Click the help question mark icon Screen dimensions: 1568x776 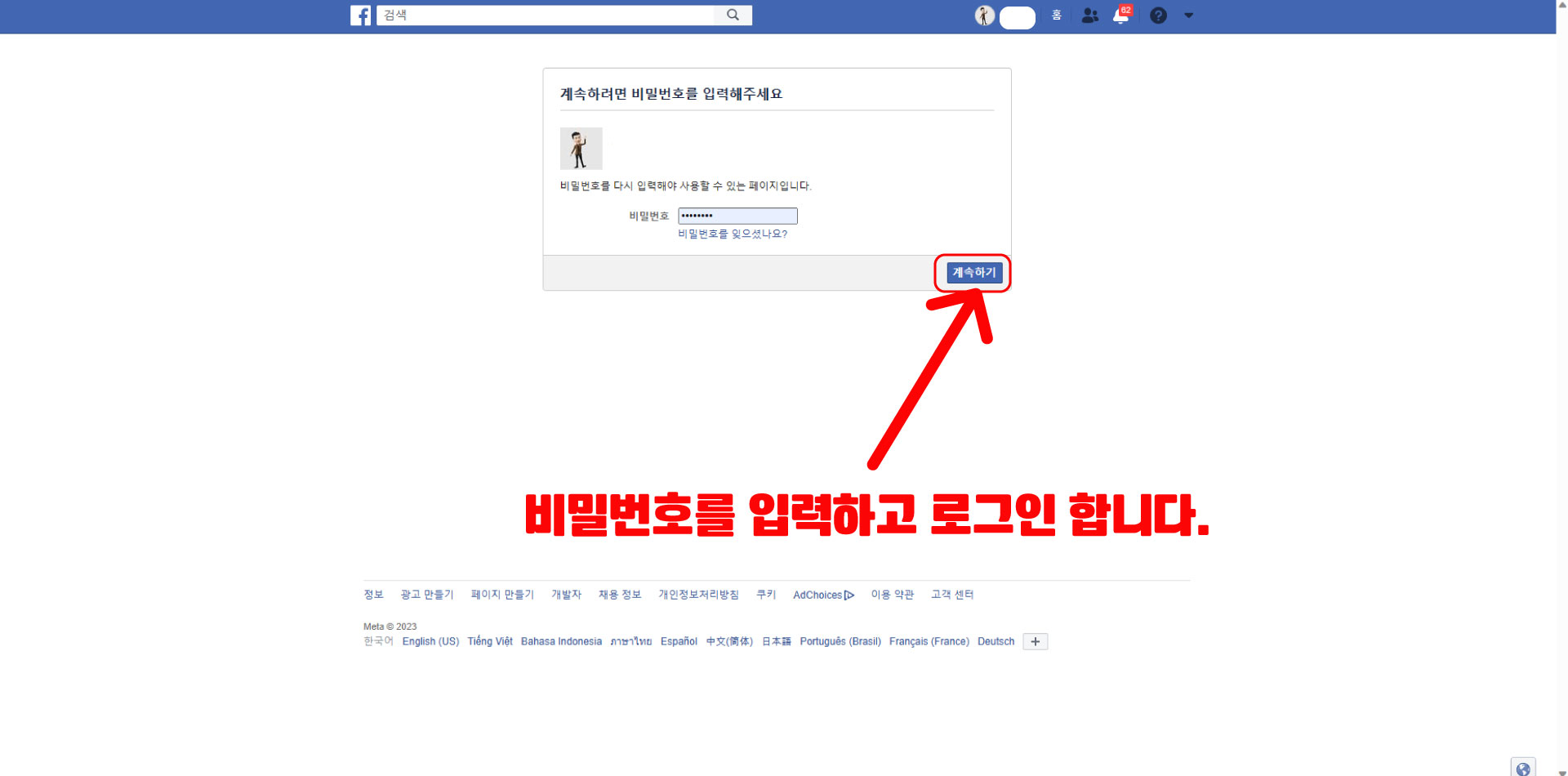tap(1158, 15)
